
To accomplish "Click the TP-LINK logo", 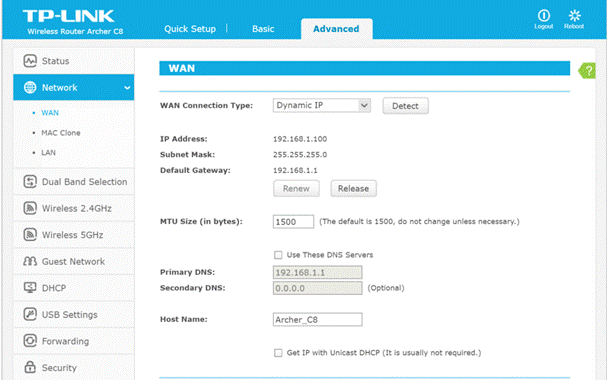I will click(69, 16).
